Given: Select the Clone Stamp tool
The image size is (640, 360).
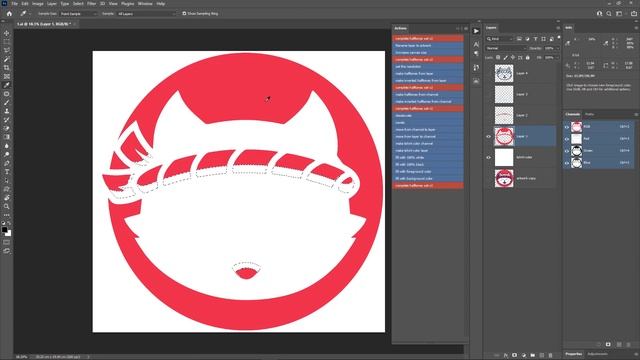Looking at the screenshot, I should 7,111.
